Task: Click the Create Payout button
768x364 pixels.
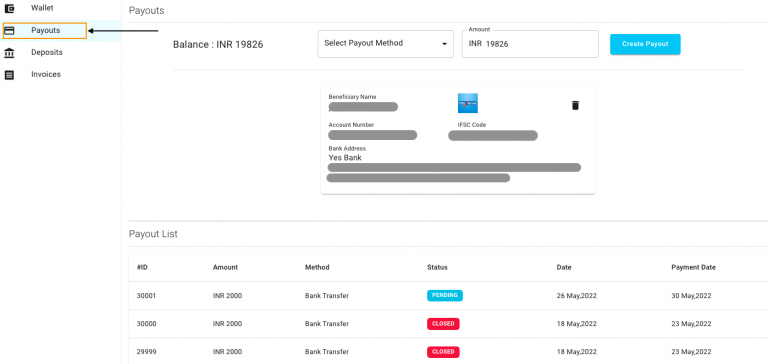Action: pyautogui.click(x=645, y=44)
